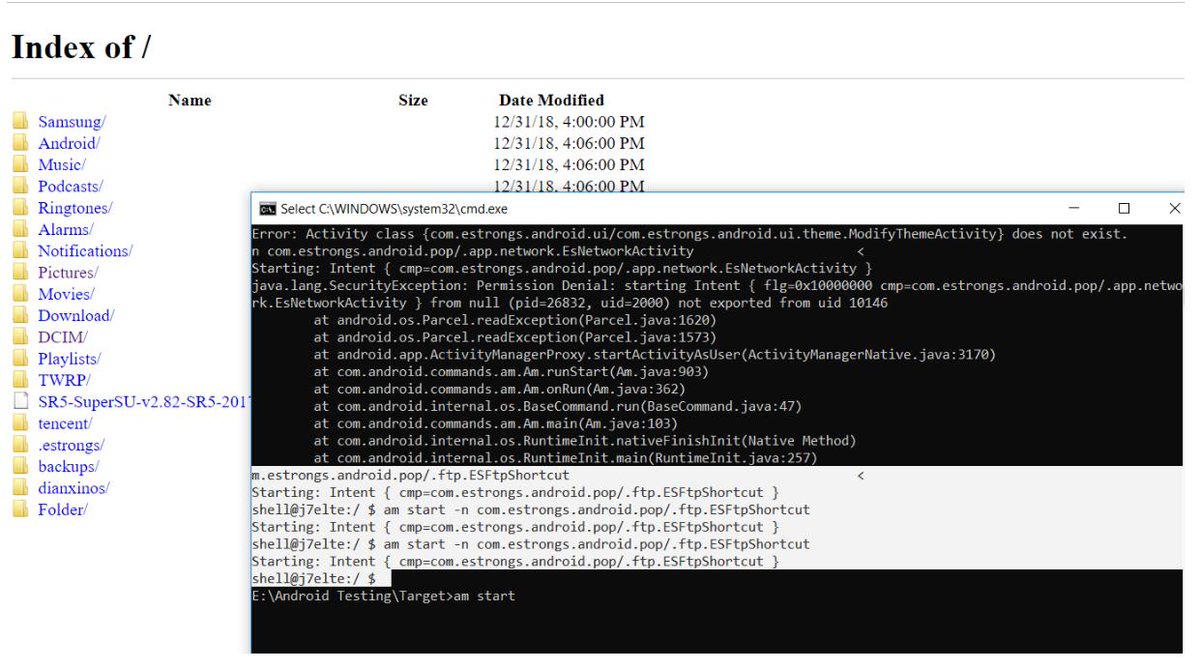1200x669 pixels.
Task: Minimize the cmd.exe window
Action: [x=1073, y=209]
